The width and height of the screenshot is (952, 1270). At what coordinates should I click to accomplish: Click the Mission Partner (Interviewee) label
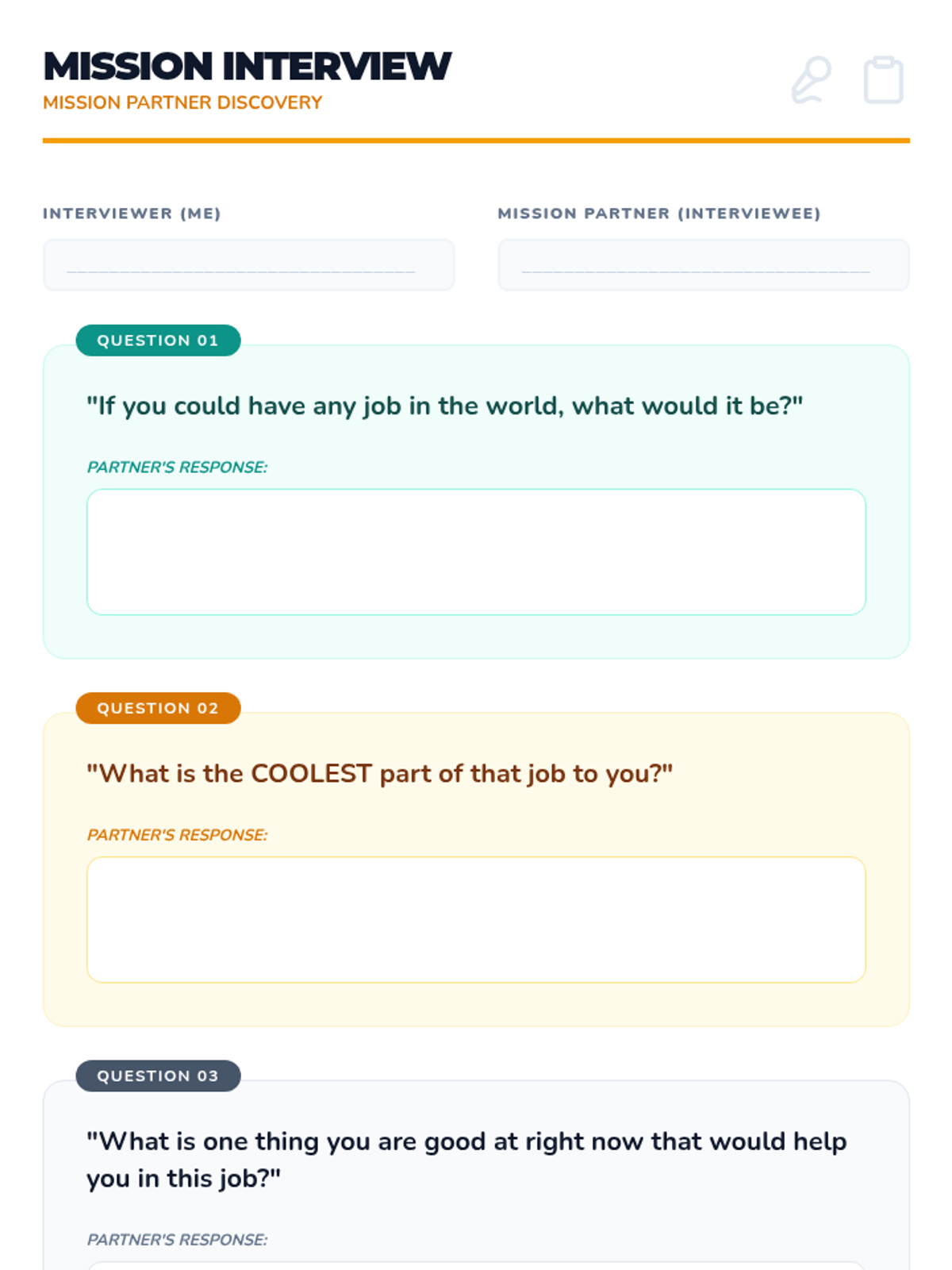(659, 214)
